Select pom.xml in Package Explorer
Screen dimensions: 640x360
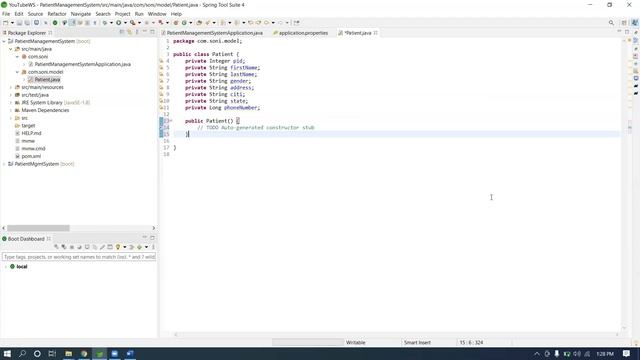click(31, 156)
